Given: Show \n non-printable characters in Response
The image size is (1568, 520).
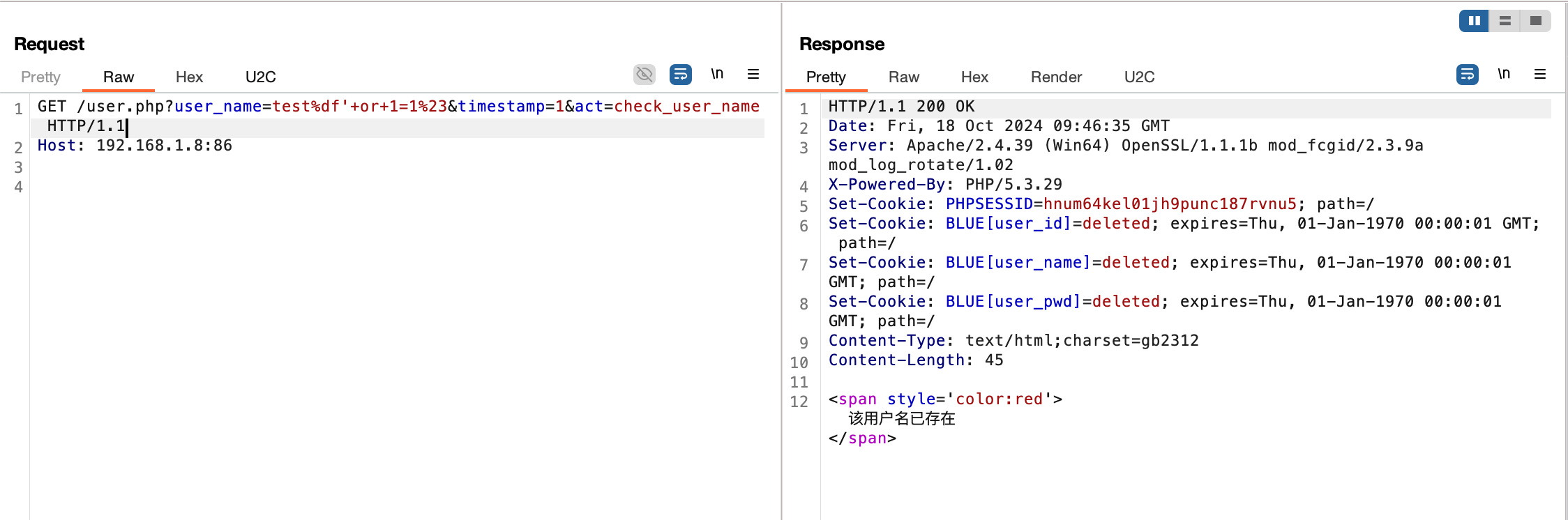Looking at the screenshot, I should coord(1504,73).
